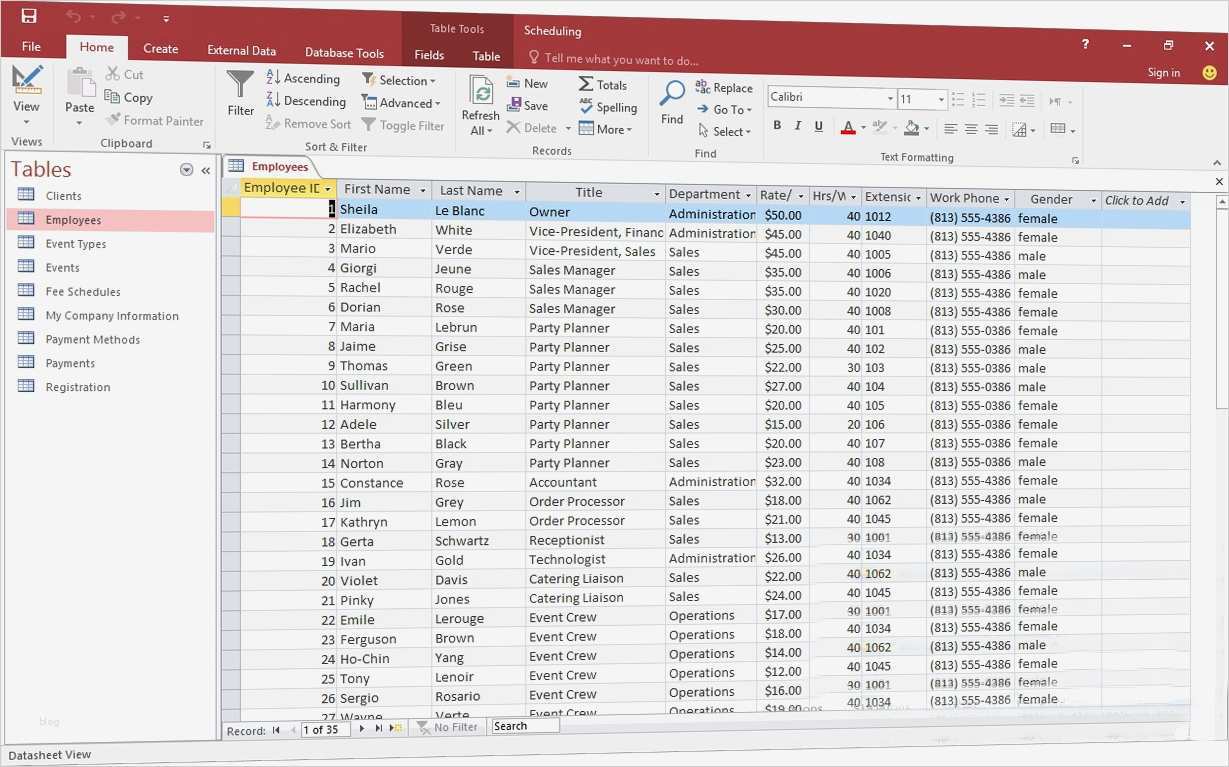This screenshot has width=1229, height=767.
Task: Go to the next record
Action: click(362, 729)
